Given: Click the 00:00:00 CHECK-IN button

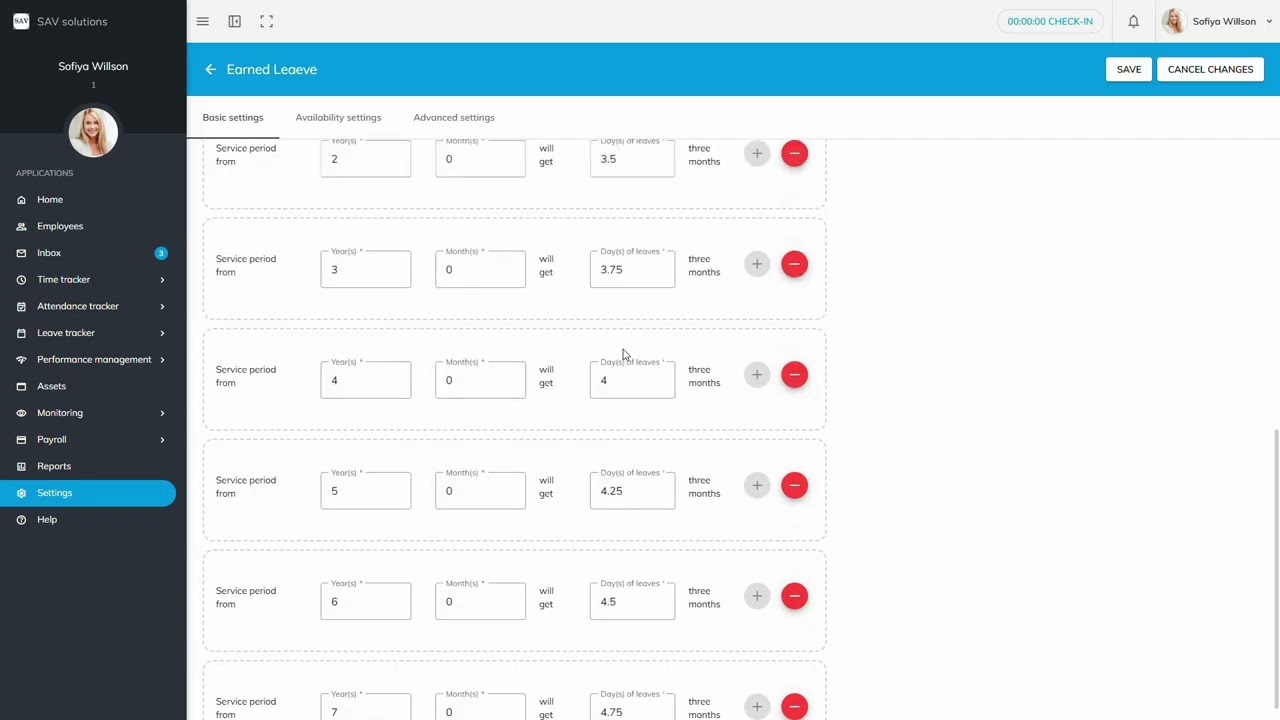Looking at the screenshot, I should click(x=1050, y=21).
